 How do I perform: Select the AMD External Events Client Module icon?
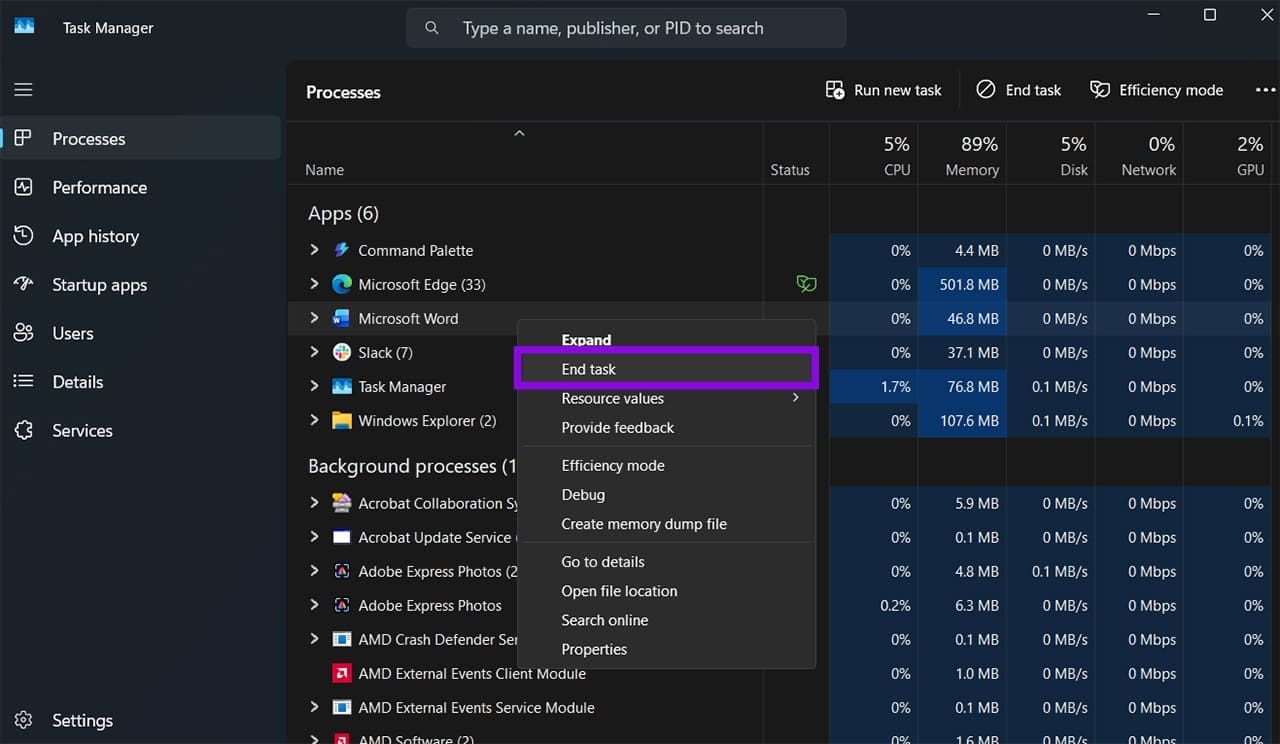(x=341, y=674)
